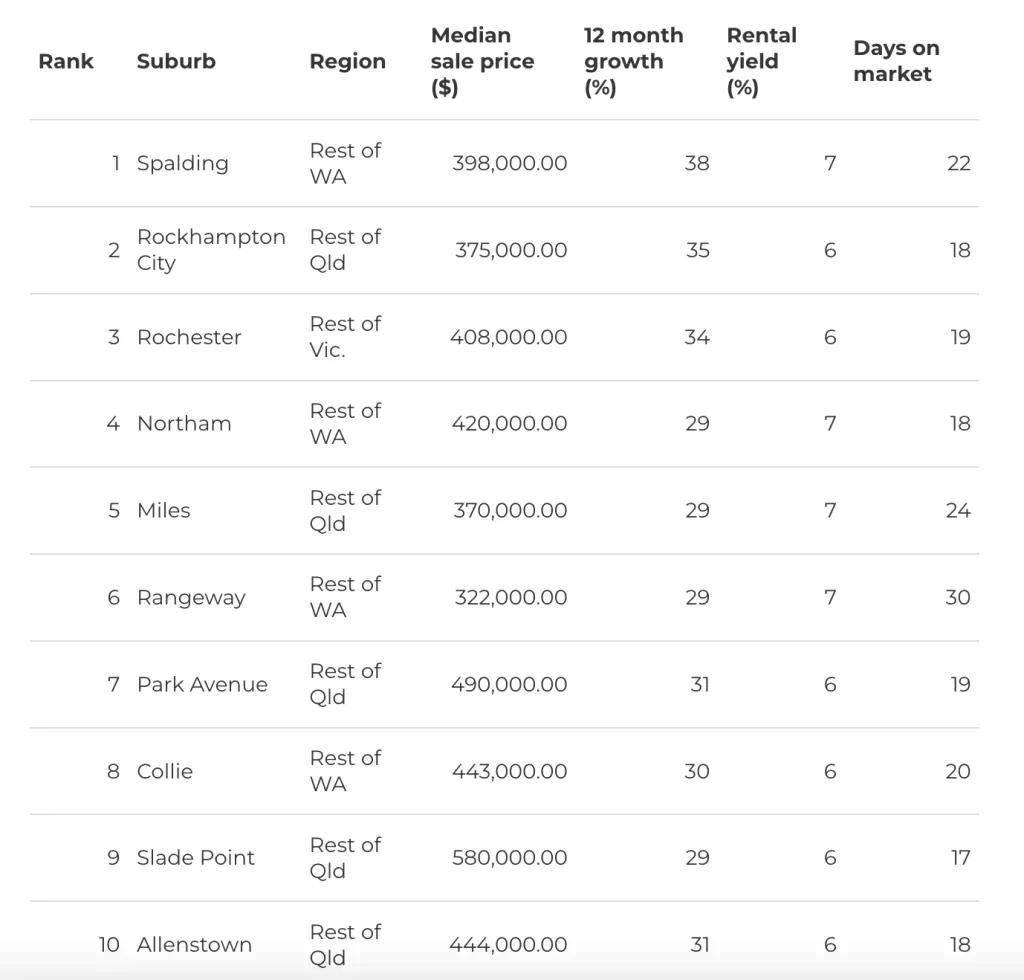The image size is (1024, 980).
Task: Select the Rochester suburb name
Action: (x=189, y=337)
